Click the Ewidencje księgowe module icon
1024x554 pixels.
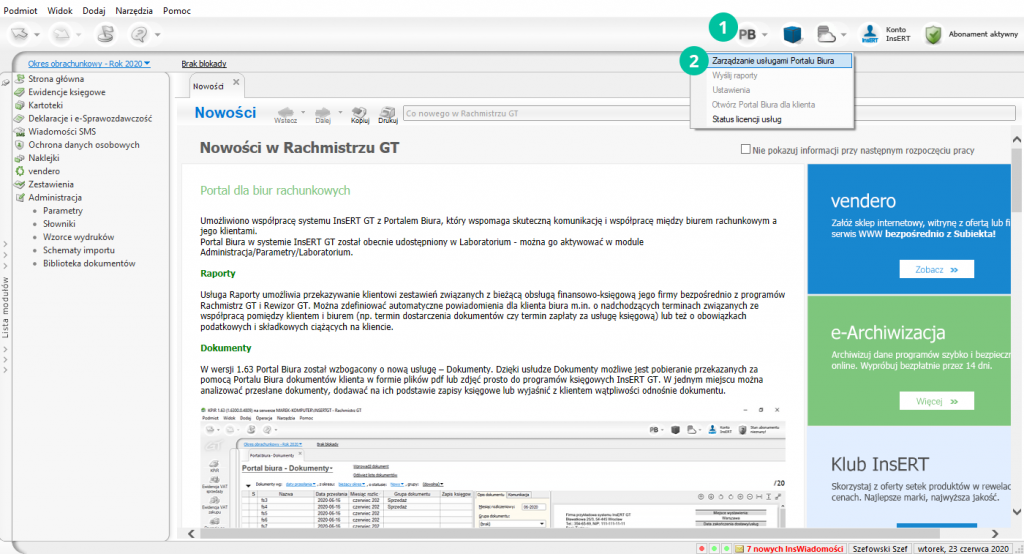[20, 92]
